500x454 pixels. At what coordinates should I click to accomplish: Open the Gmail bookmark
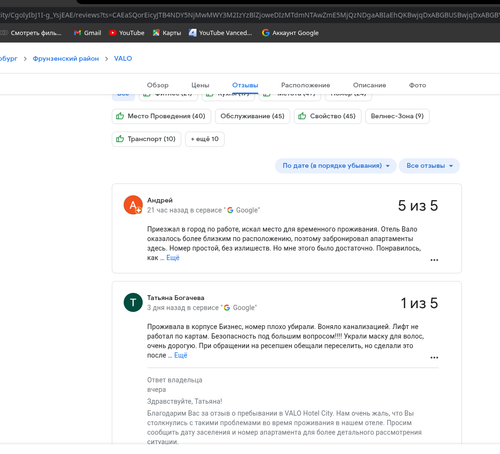(x=87, y=33)
